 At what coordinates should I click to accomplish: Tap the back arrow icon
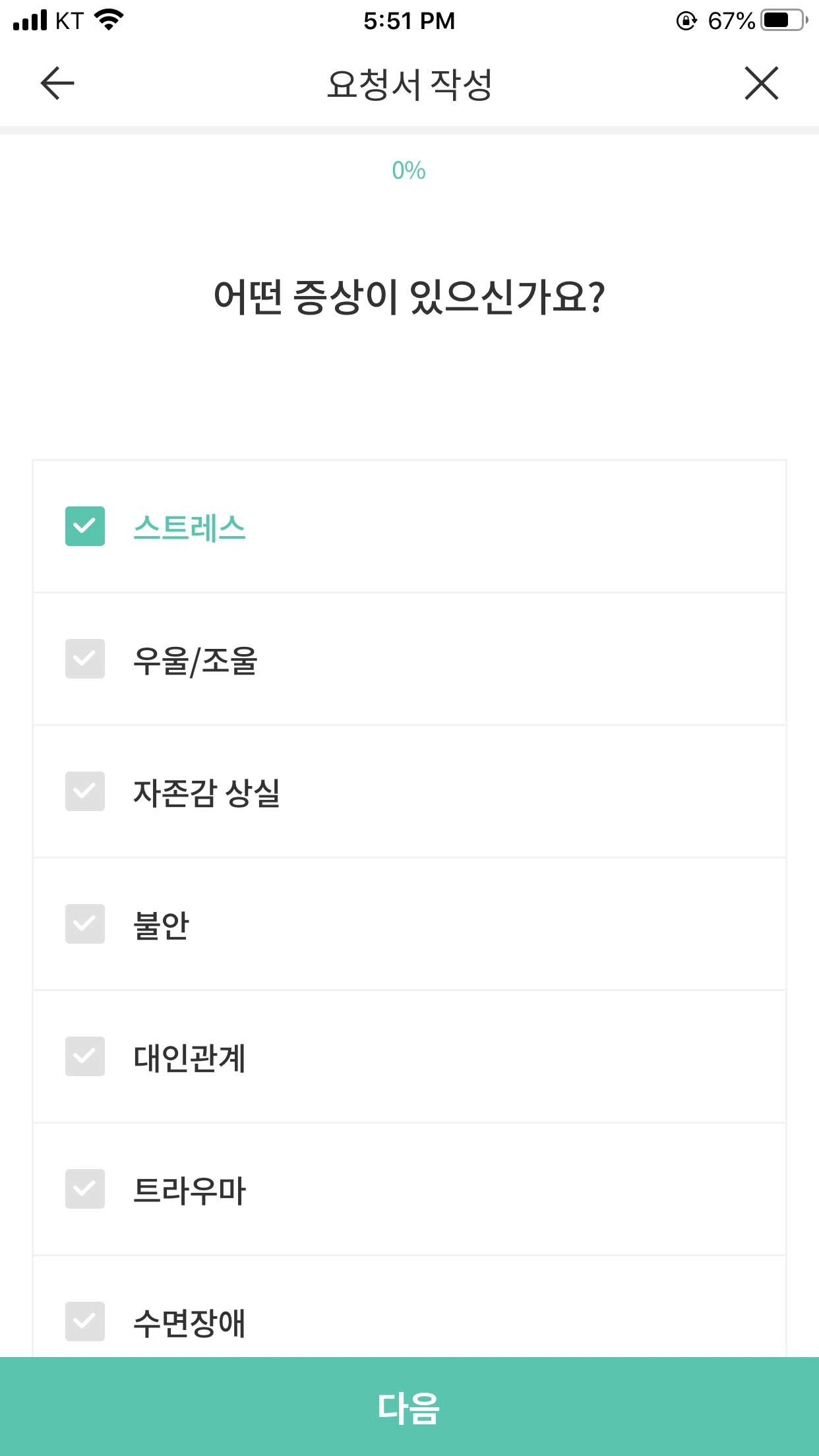[57, 83]
